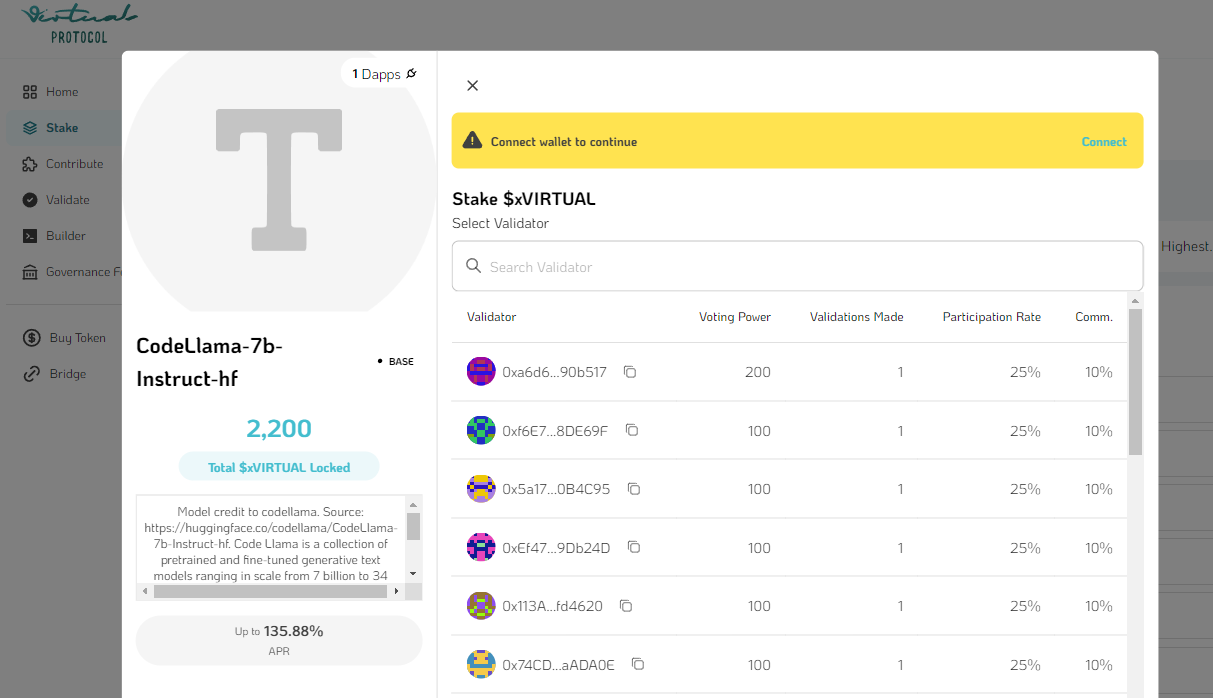Click the CodeLlama T placeholder image
The image size is (1213, 698).
[x=279, y=180]
